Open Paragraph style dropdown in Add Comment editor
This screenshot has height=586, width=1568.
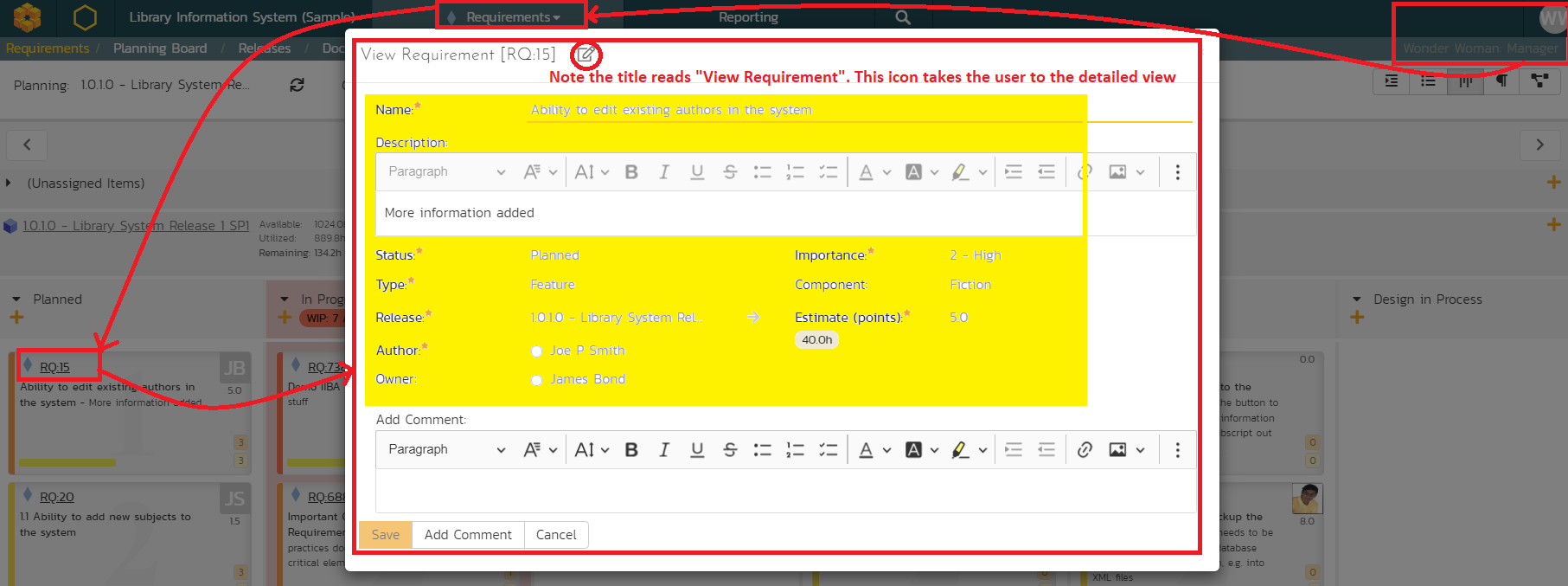click(x=446, y=449)
